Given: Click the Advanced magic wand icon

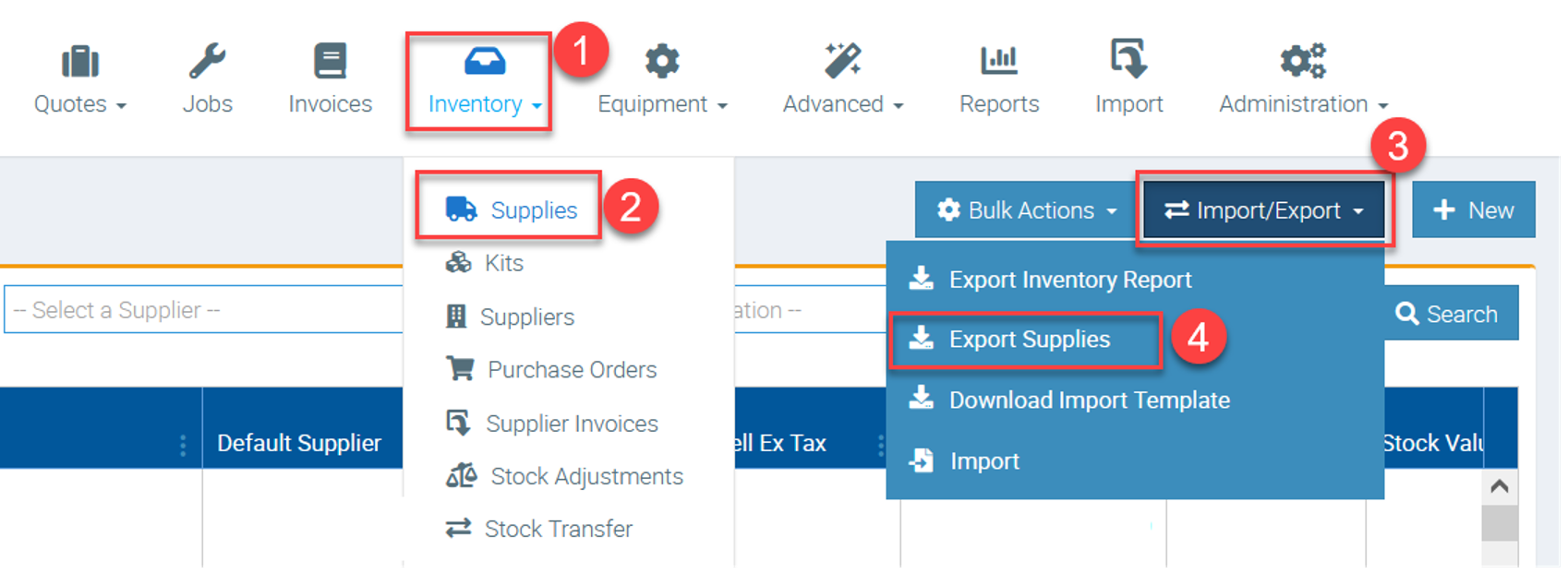Looking at the screenshot, I should pyautogui.click(x=842, y=62).
